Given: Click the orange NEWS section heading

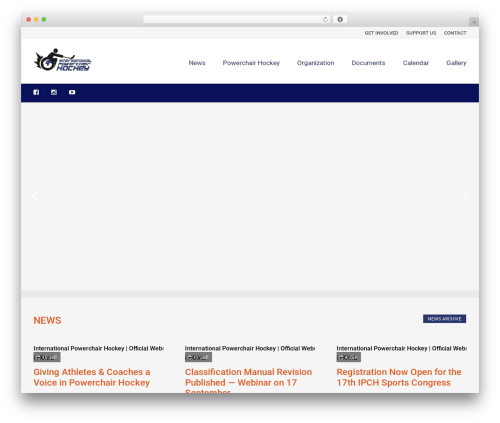Looking at the screenshot, I should coord(47,320).
